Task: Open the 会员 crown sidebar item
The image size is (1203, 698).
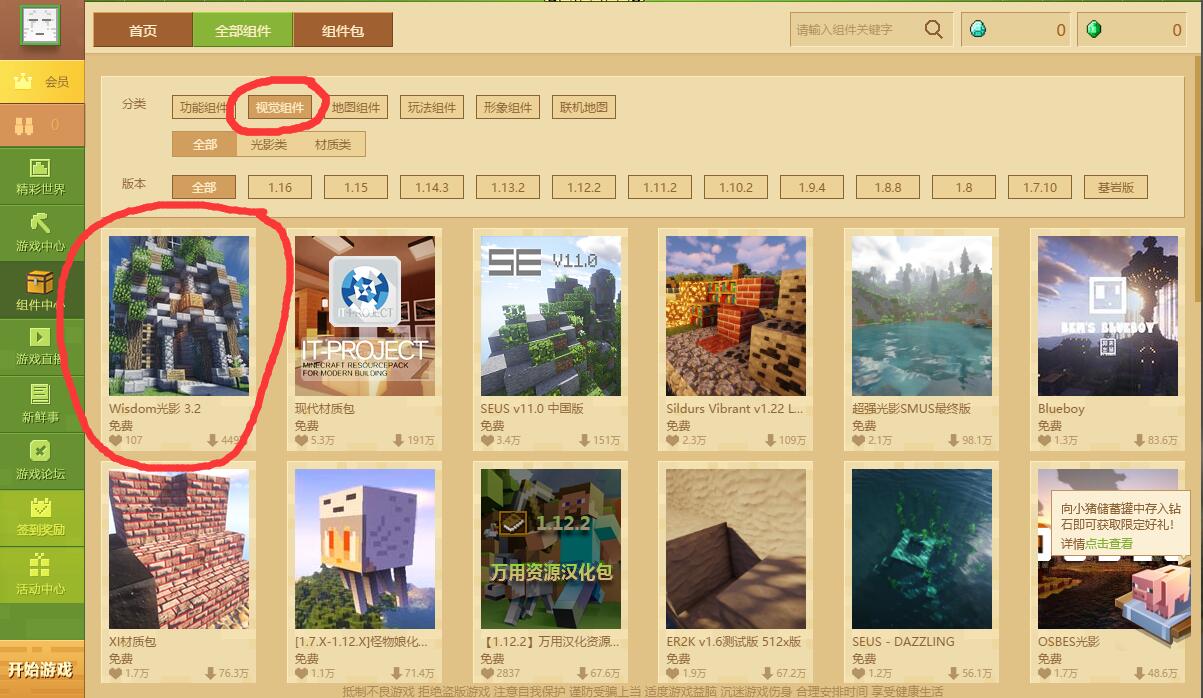Action: click(42, 81)
